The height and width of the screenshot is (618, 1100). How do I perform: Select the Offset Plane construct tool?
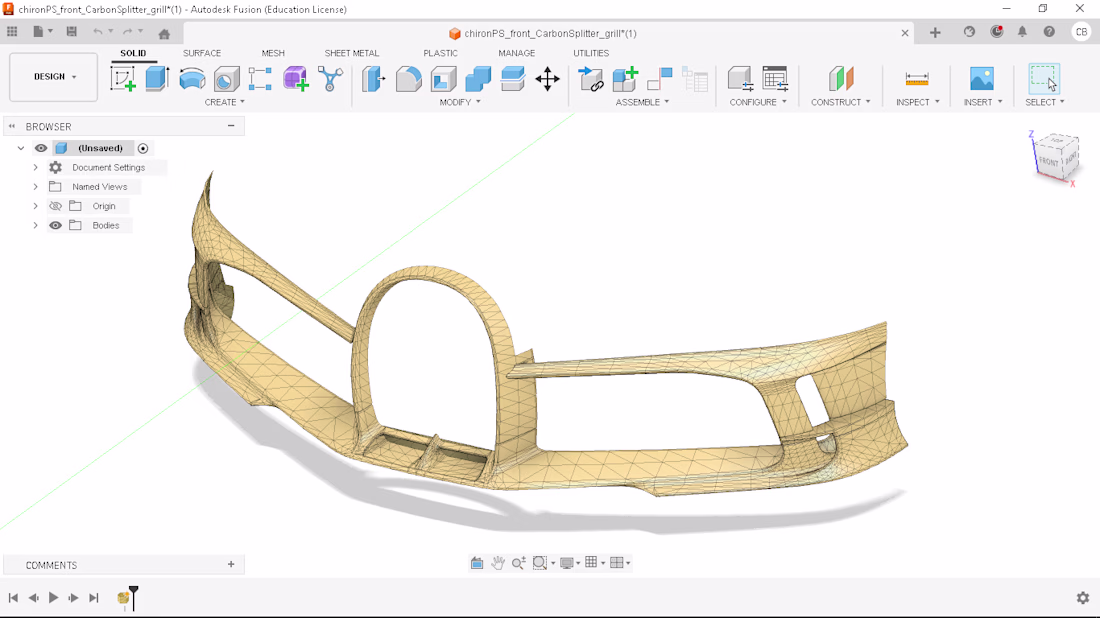[x=840, y=79]
